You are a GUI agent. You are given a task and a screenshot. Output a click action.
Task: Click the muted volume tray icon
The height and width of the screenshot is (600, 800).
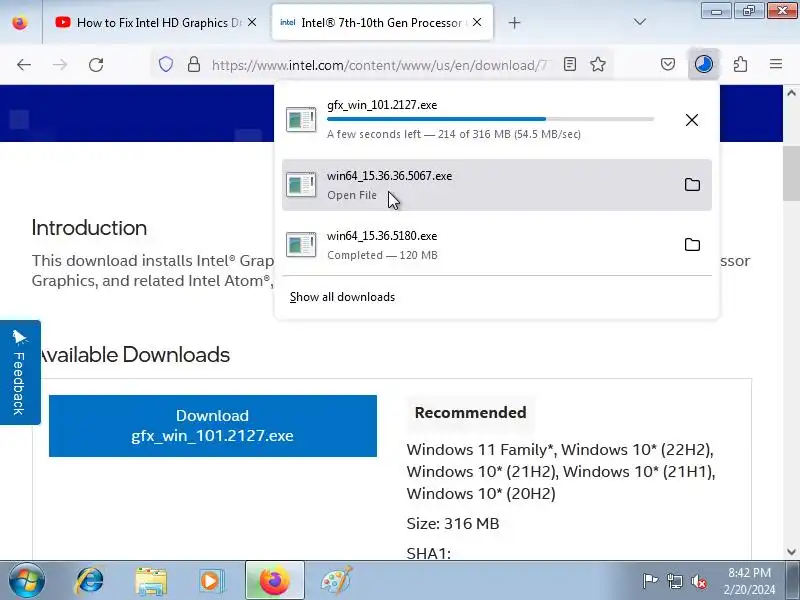698,581
